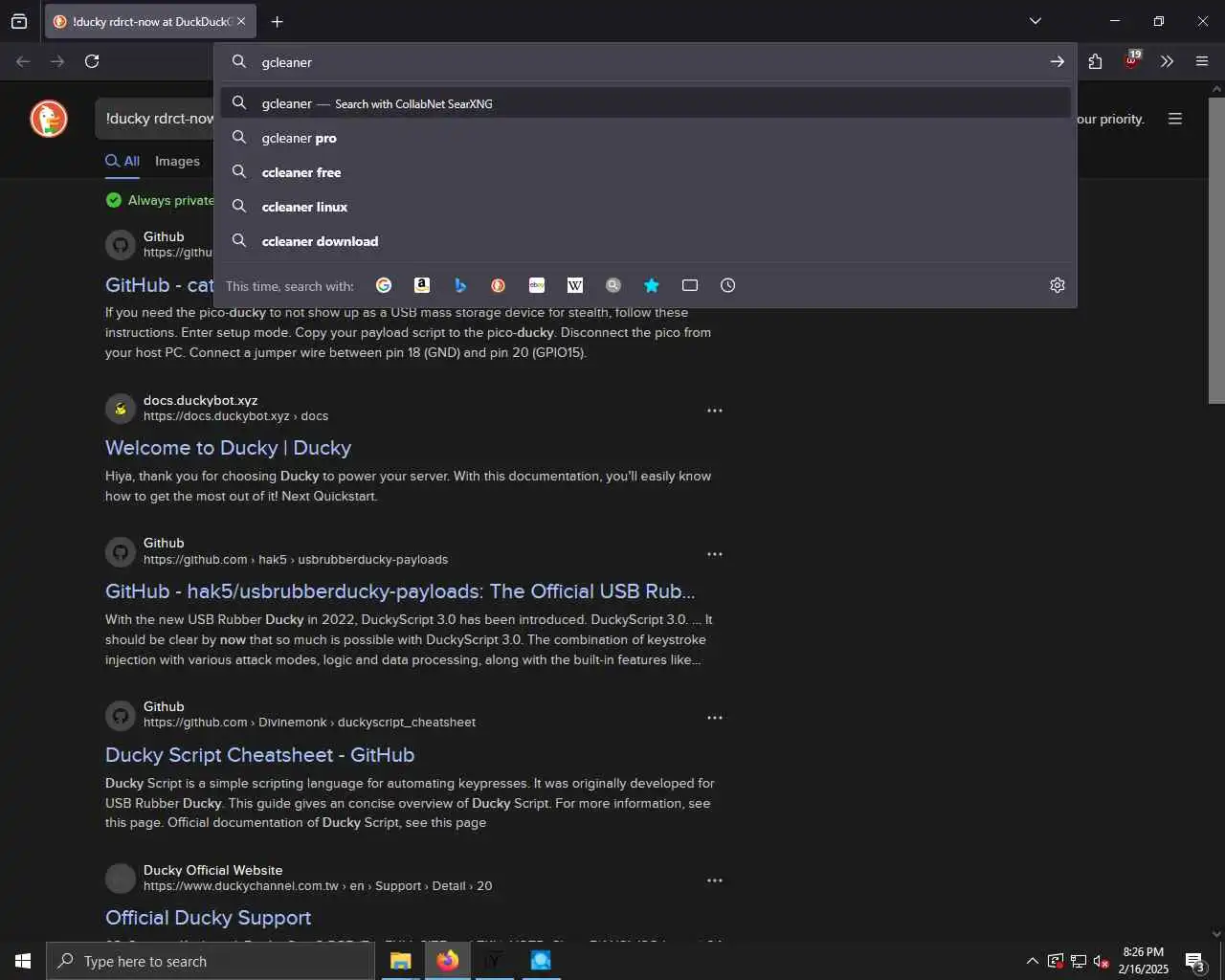This screenshot has height=980, width=1225.
Task: Open options for duckyscript_cheatsheet result
Action: (715, 718)
